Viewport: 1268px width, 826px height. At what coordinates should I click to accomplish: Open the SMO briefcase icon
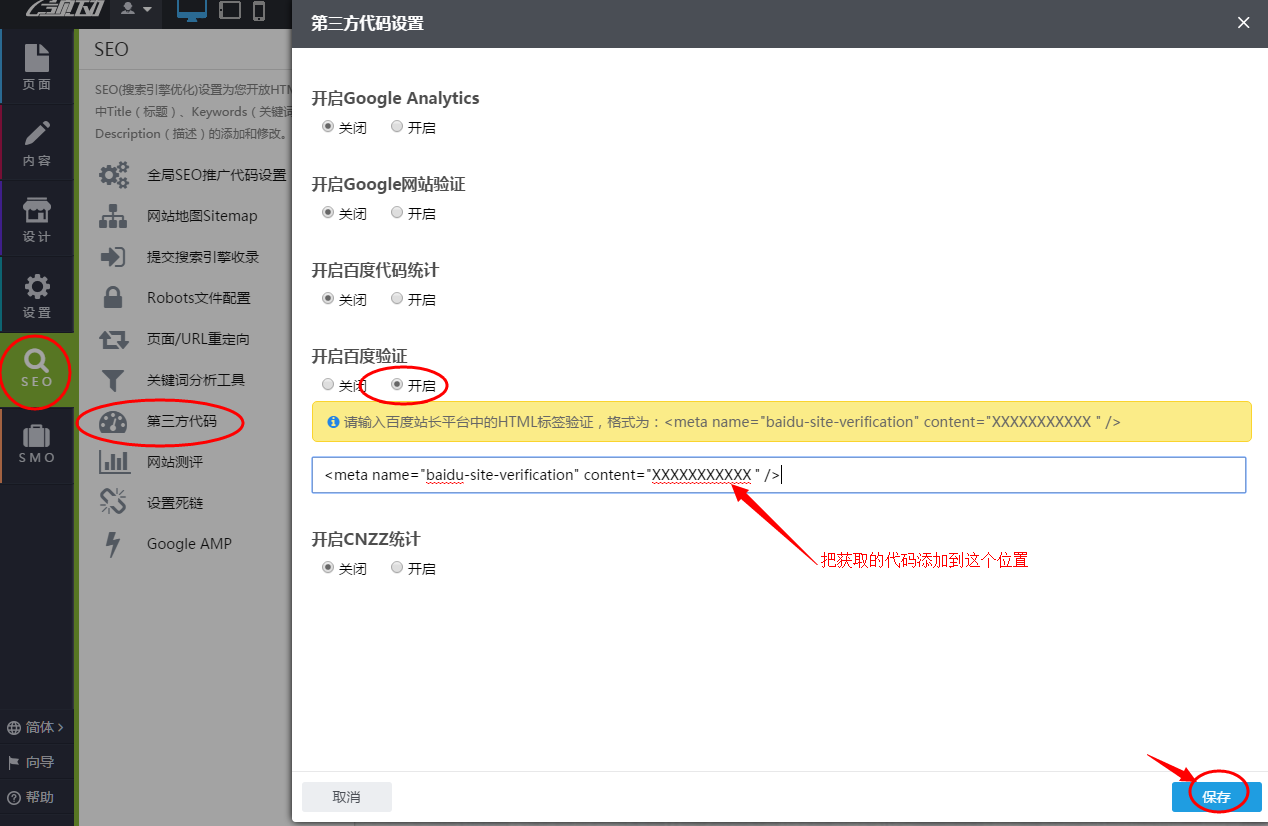37,445
